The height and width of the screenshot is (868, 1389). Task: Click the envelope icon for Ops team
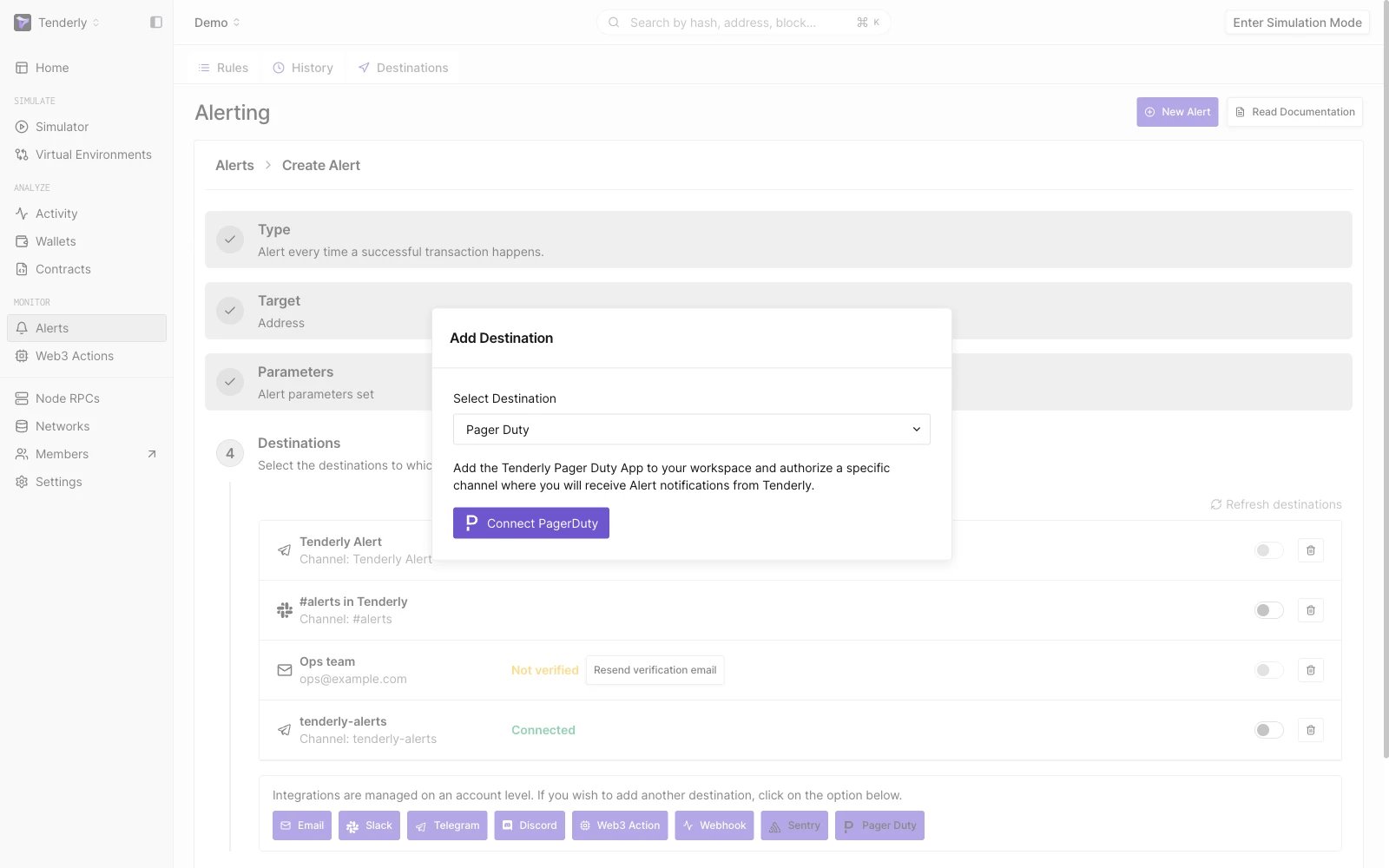coord(284,670)
